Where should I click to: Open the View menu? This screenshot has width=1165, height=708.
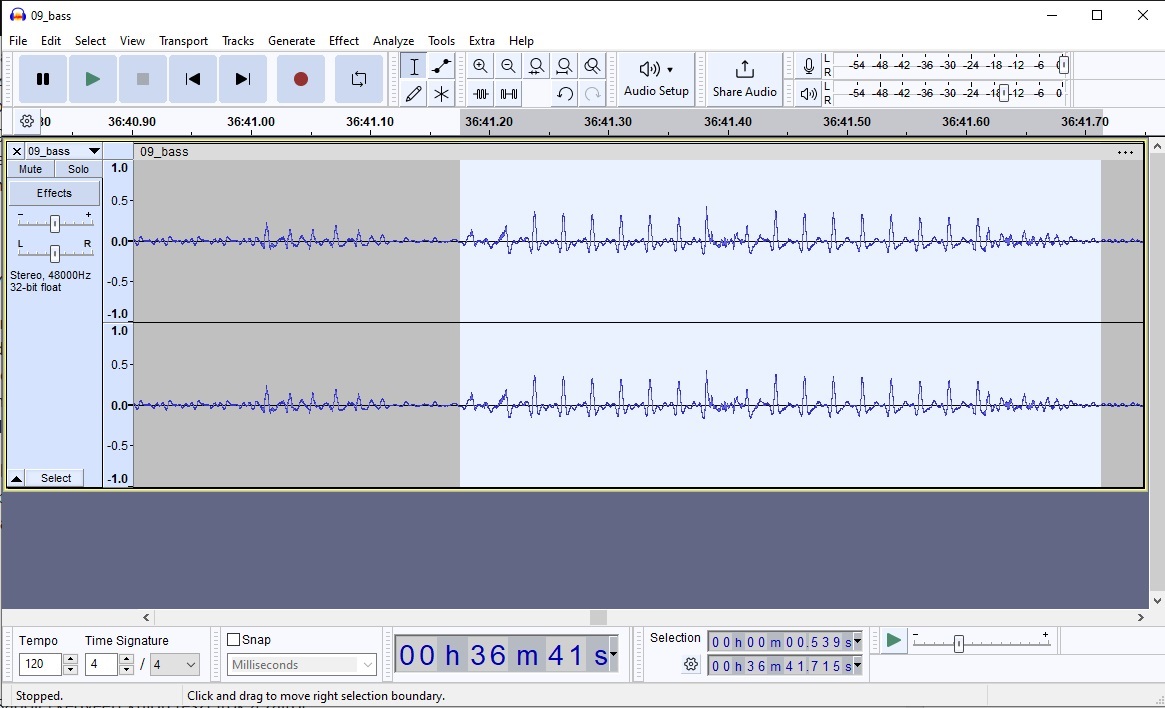tap(132, 41)
